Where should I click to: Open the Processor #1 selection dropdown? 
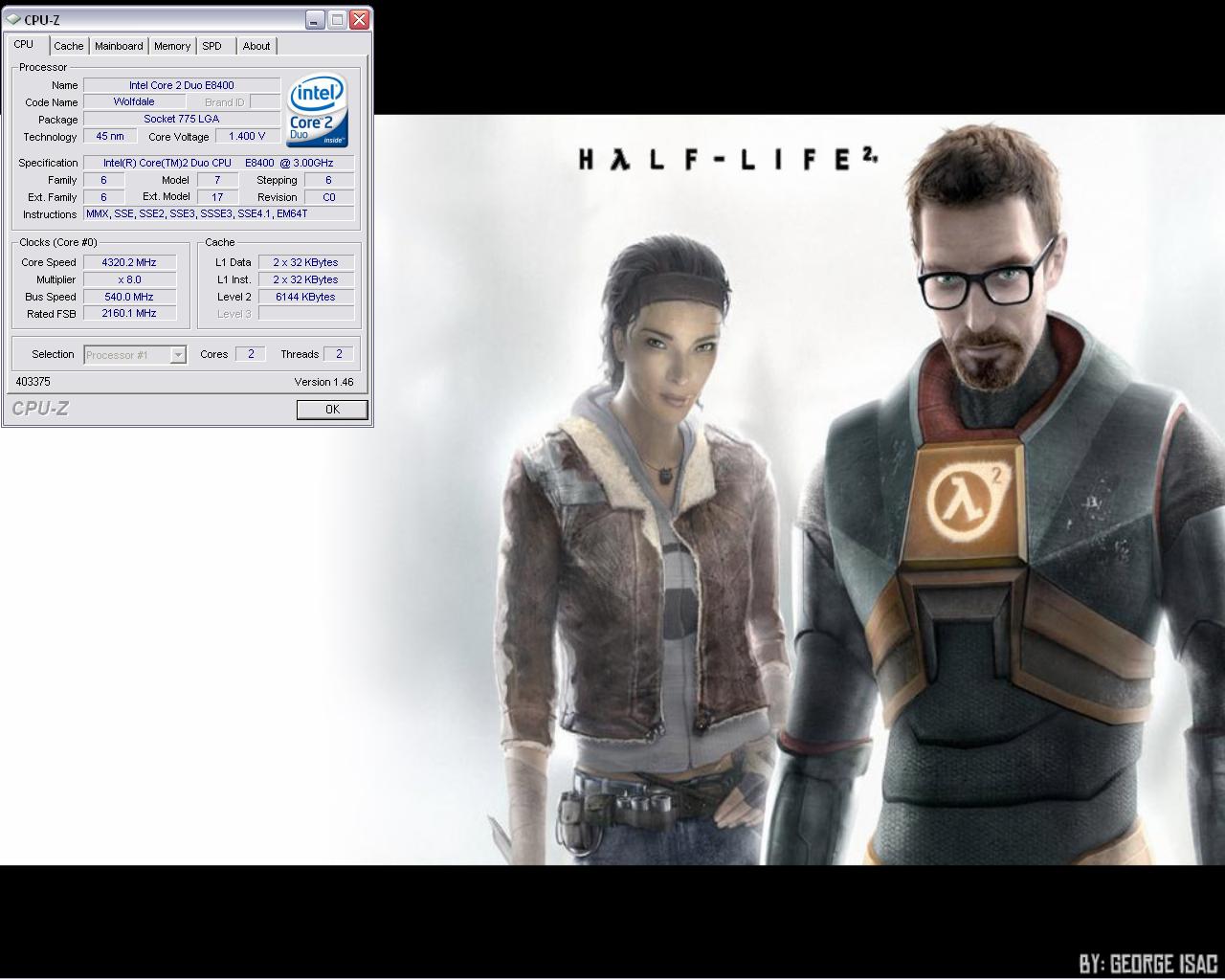(x=135, y=355)
